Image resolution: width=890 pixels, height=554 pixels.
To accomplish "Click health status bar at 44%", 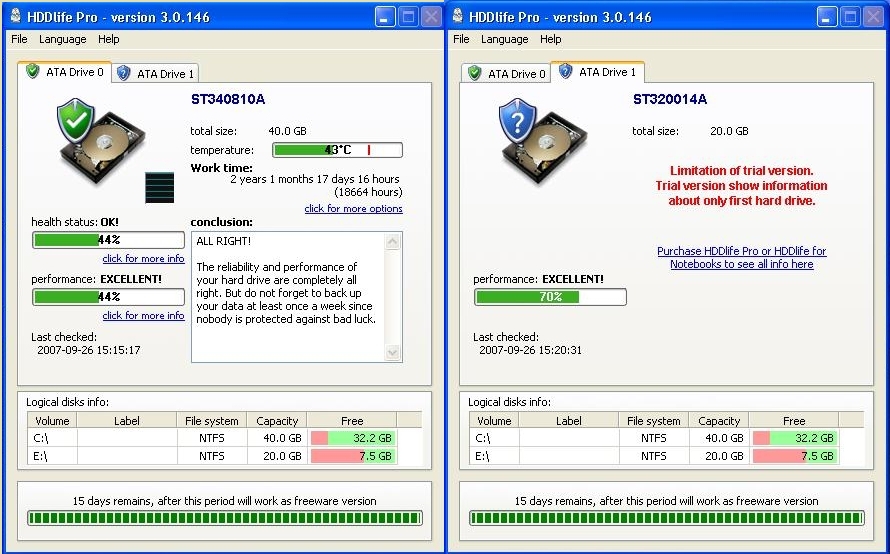I will click(x=108, y=240).
